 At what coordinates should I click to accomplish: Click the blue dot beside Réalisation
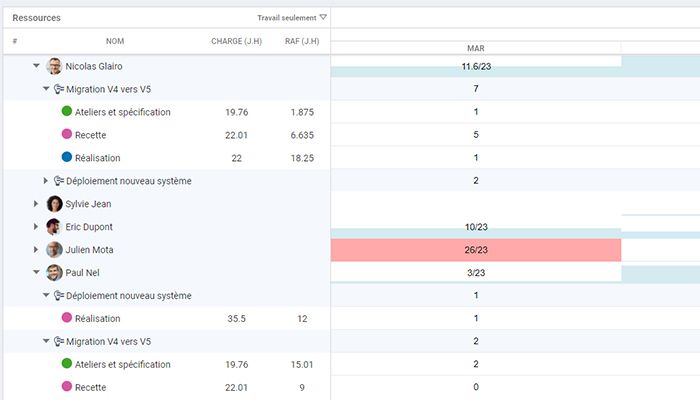tap(67, 158)
